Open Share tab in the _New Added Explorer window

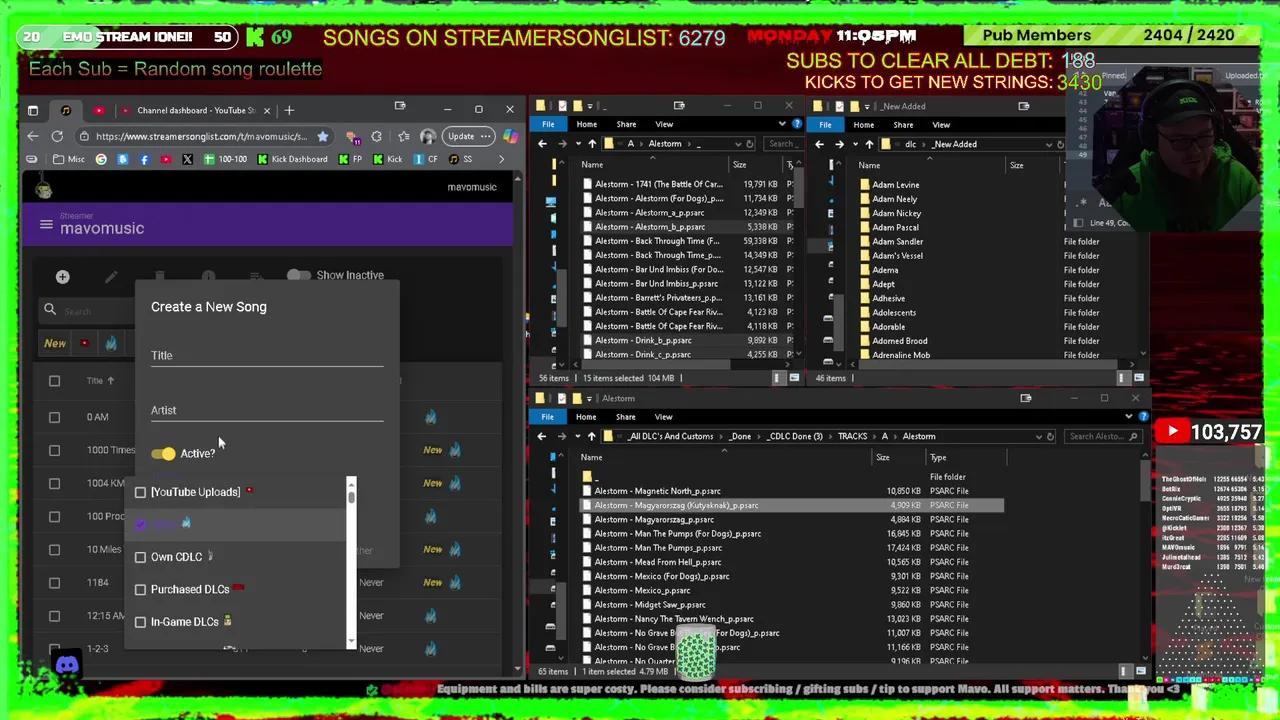click(903, 125)
